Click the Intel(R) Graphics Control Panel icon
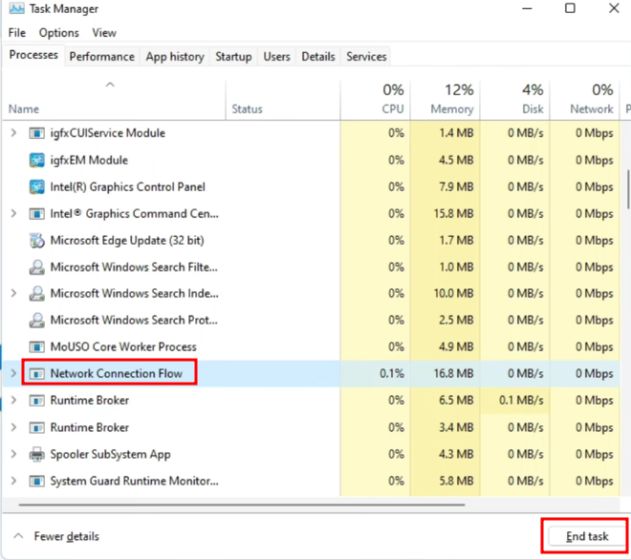 (37, 187)
